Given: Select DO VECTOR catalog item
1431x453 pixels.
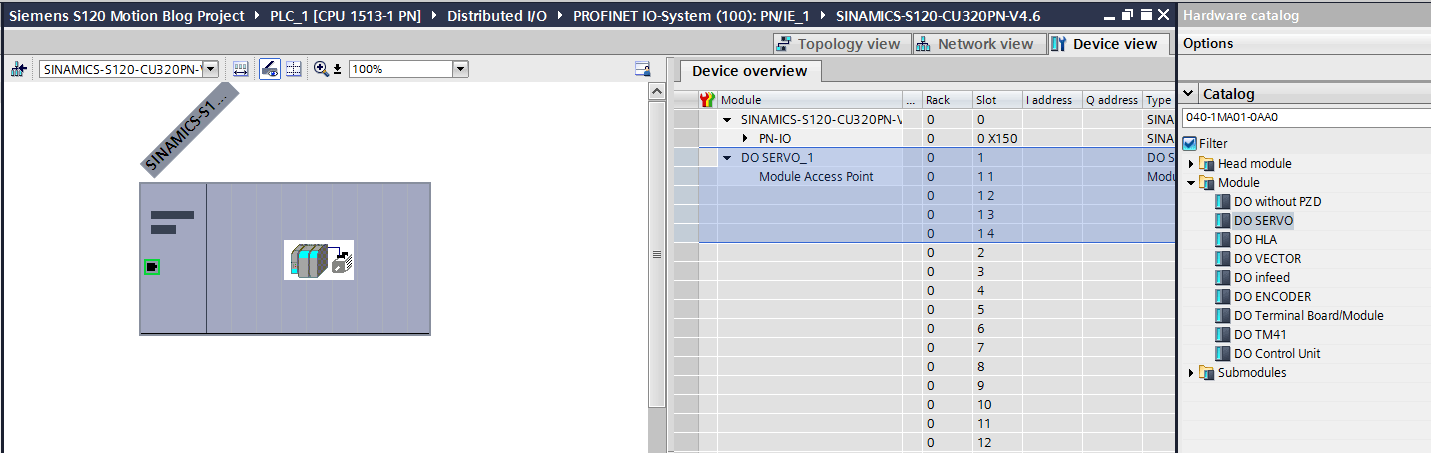Looking at the screenshot, I should (x=1267, y=258).
